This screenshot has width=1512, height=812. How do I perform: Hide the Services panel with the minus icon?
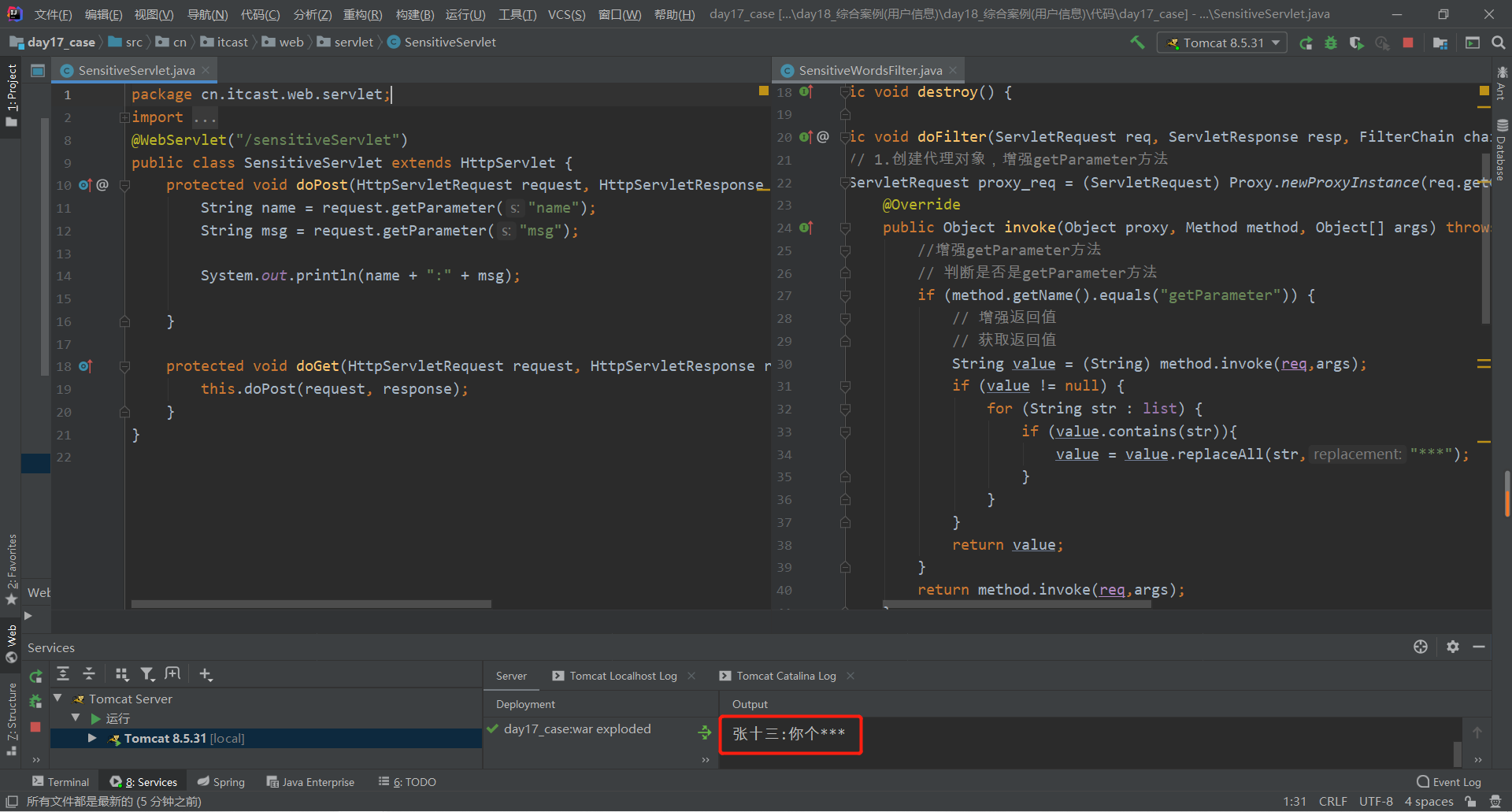(1479, 647)
